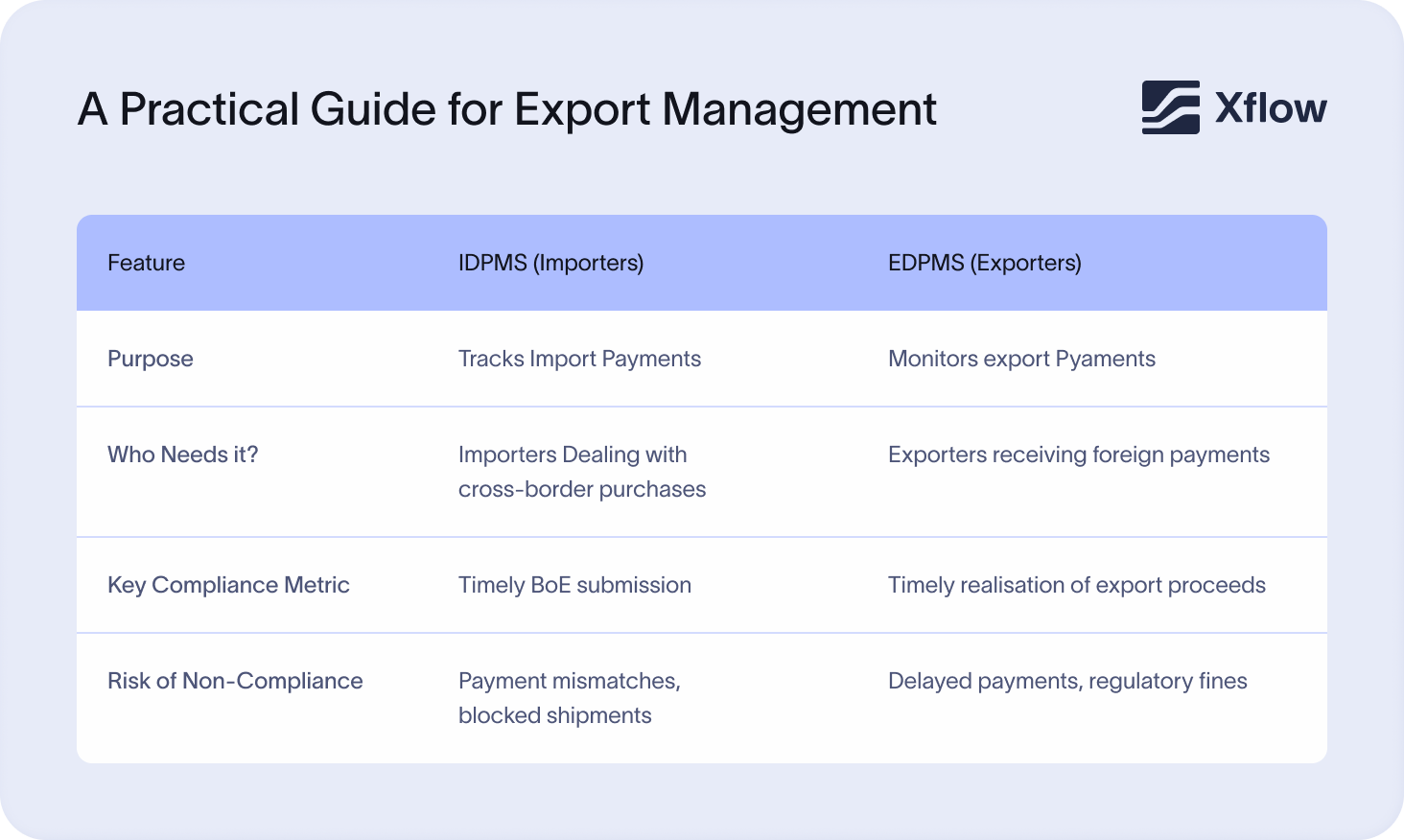Screen dimensions: 1404x840
Task: Select the 'Importers Dealing with cross-border purchases' cell
Action: click(581, 471)
